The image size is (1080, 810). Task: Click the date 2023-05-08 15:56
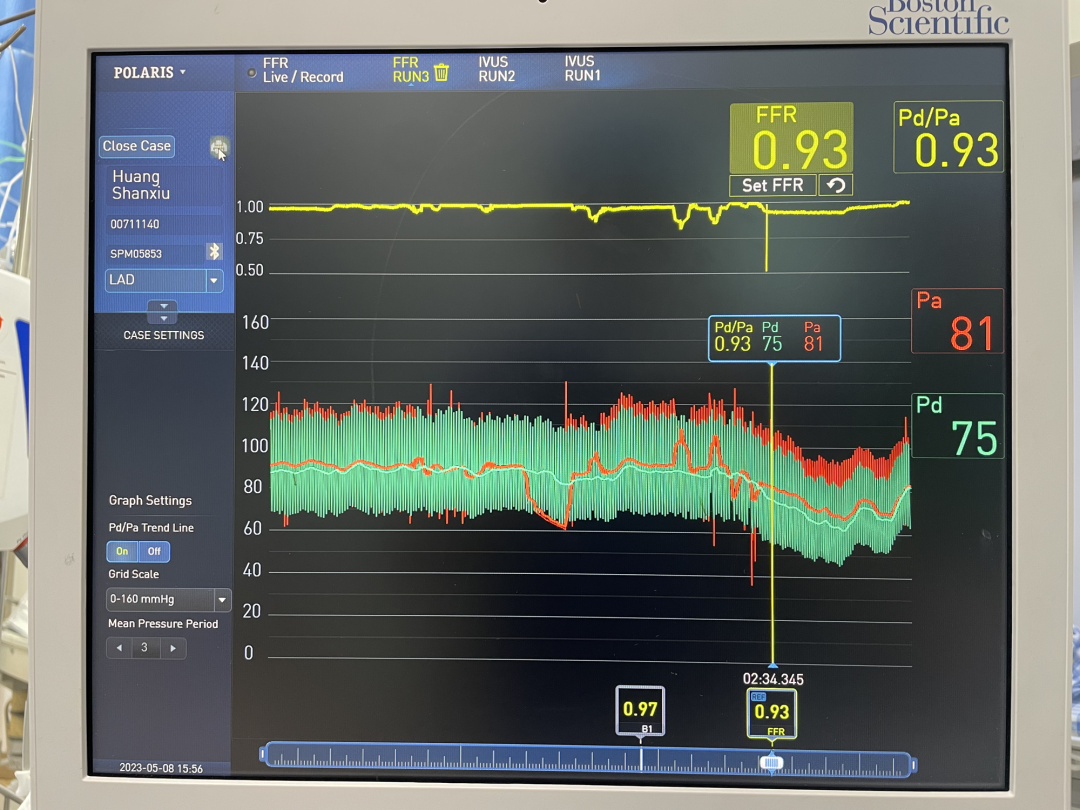point(161,769)
